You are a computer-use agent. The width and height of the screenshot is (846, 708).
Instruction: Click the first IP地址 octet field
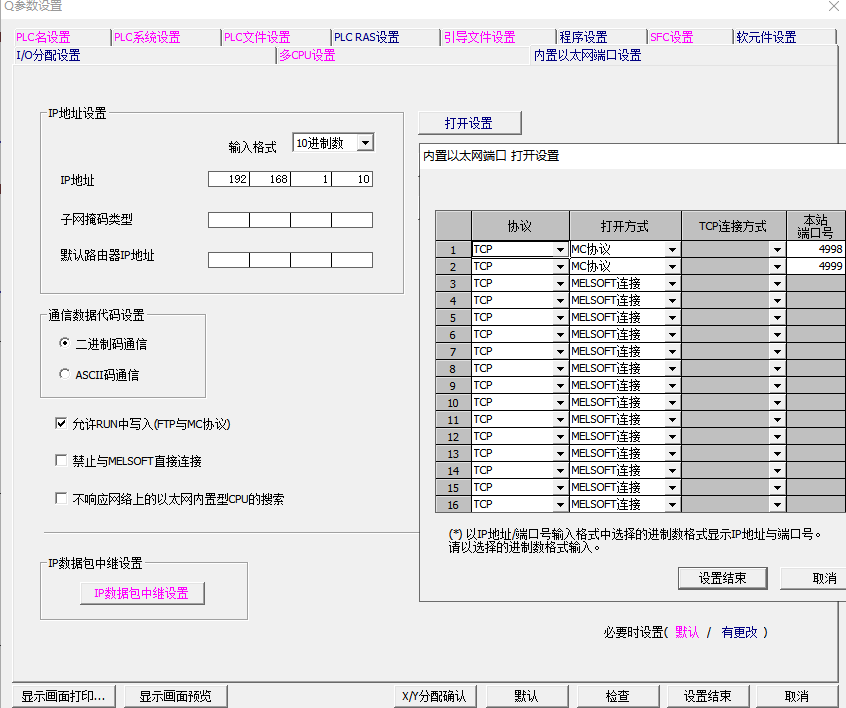click(228, 179)
